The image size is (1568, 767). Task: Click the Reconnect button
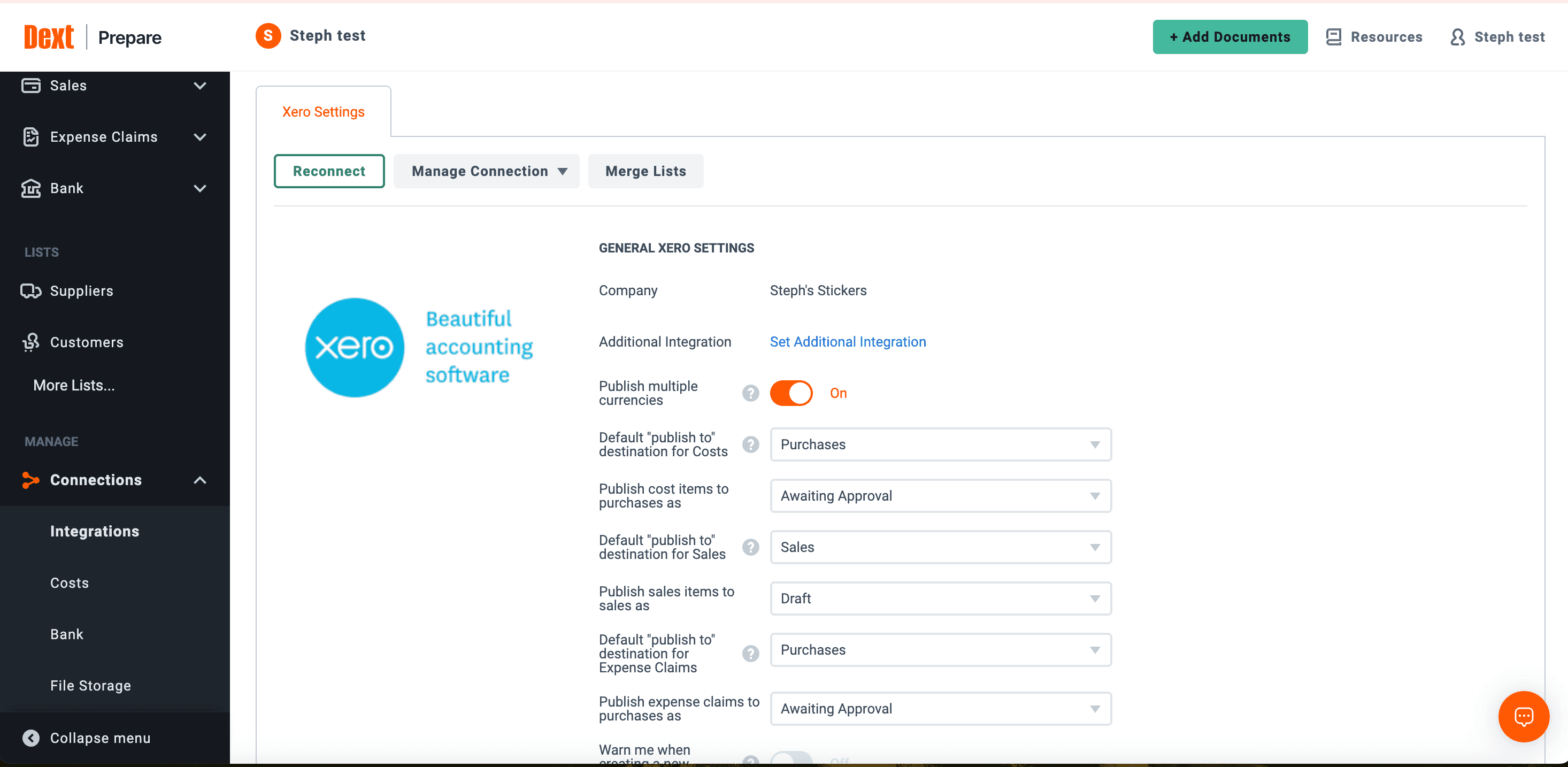click(329, 171)
